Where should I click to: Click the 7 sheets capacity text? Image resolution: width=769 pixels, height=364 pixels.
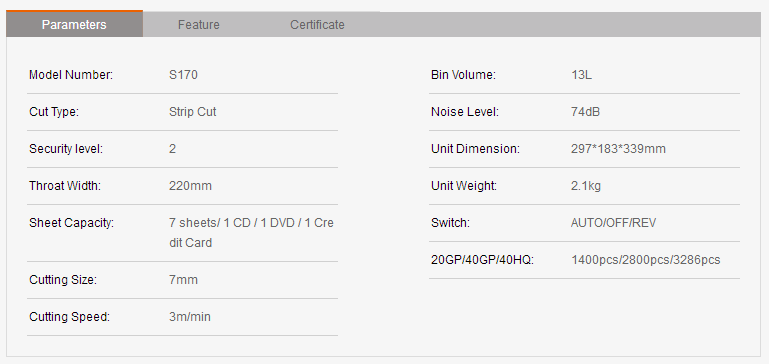[x=251, y=233]
